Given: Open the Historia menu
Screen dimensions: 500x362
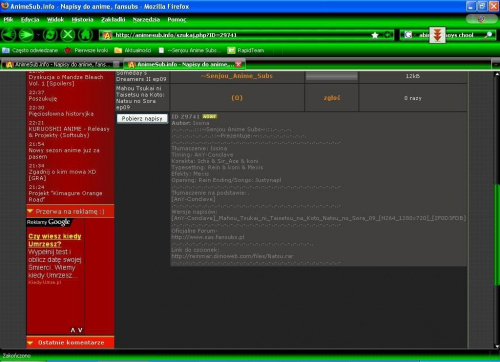Looking at the screenshot, I should [x=82, y=19].
